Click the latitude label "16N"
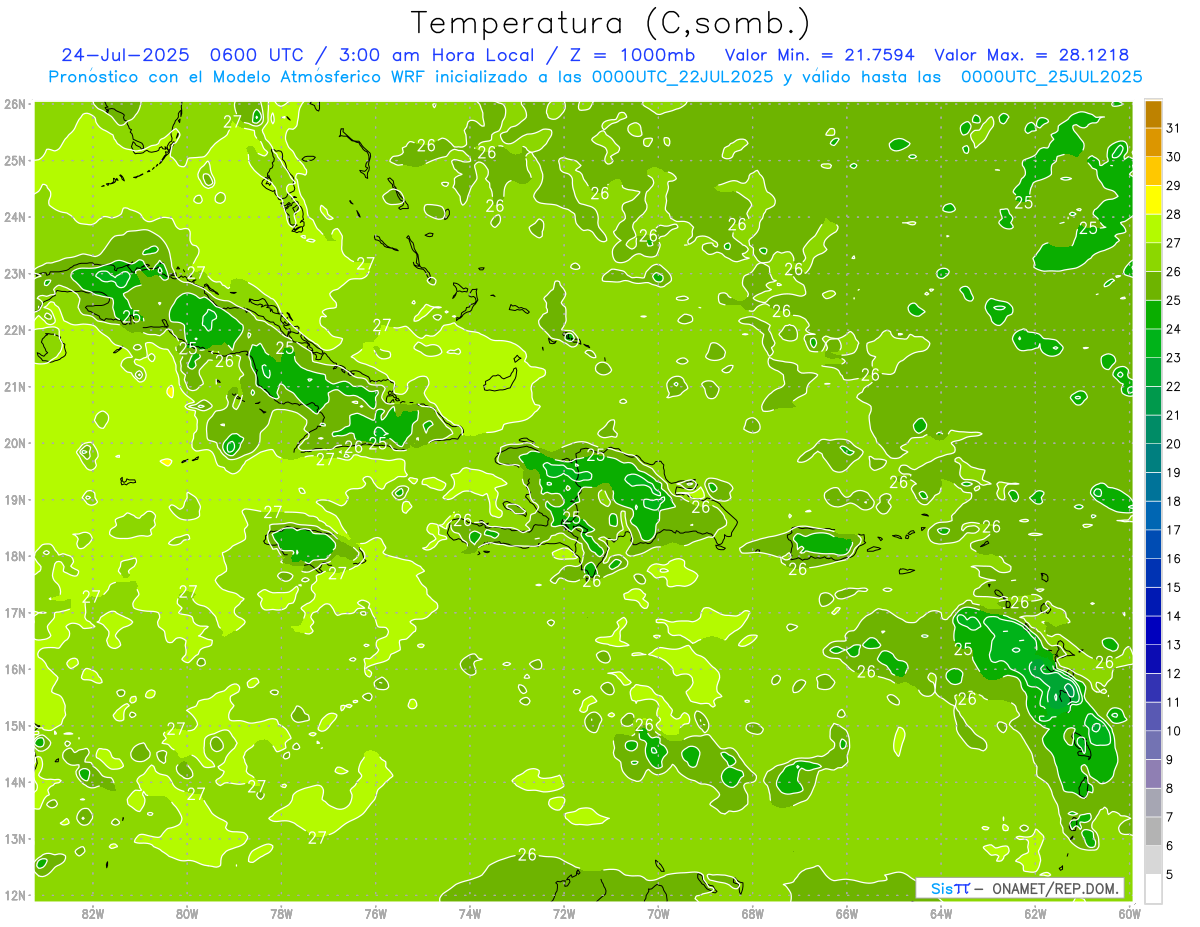1200x927 pixels. pos(14,669)
